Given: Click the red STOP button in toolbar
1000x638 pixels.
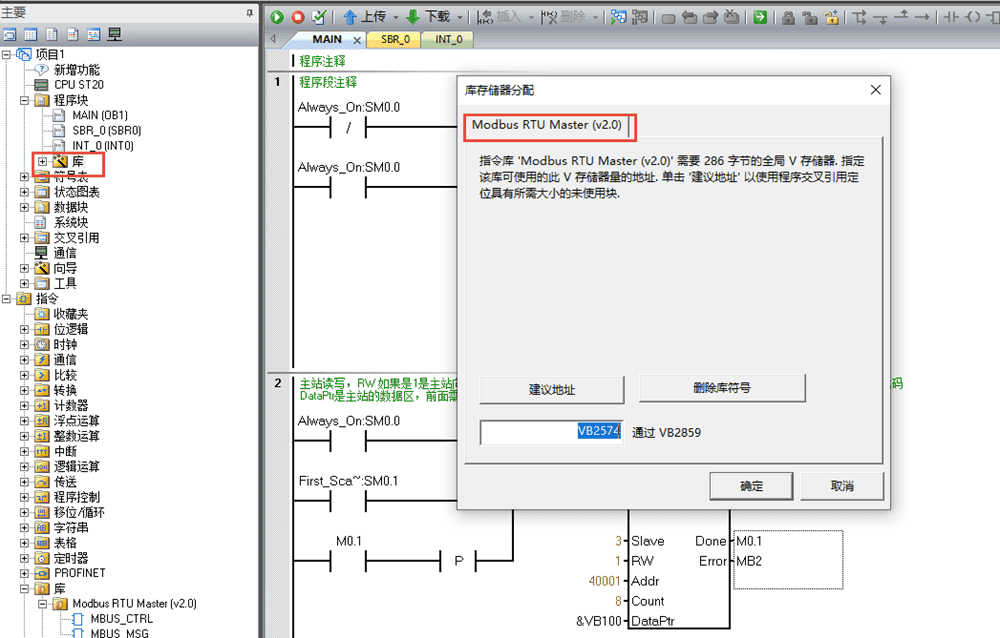Looking at the screenshot, I should click(x=297, y=17).
